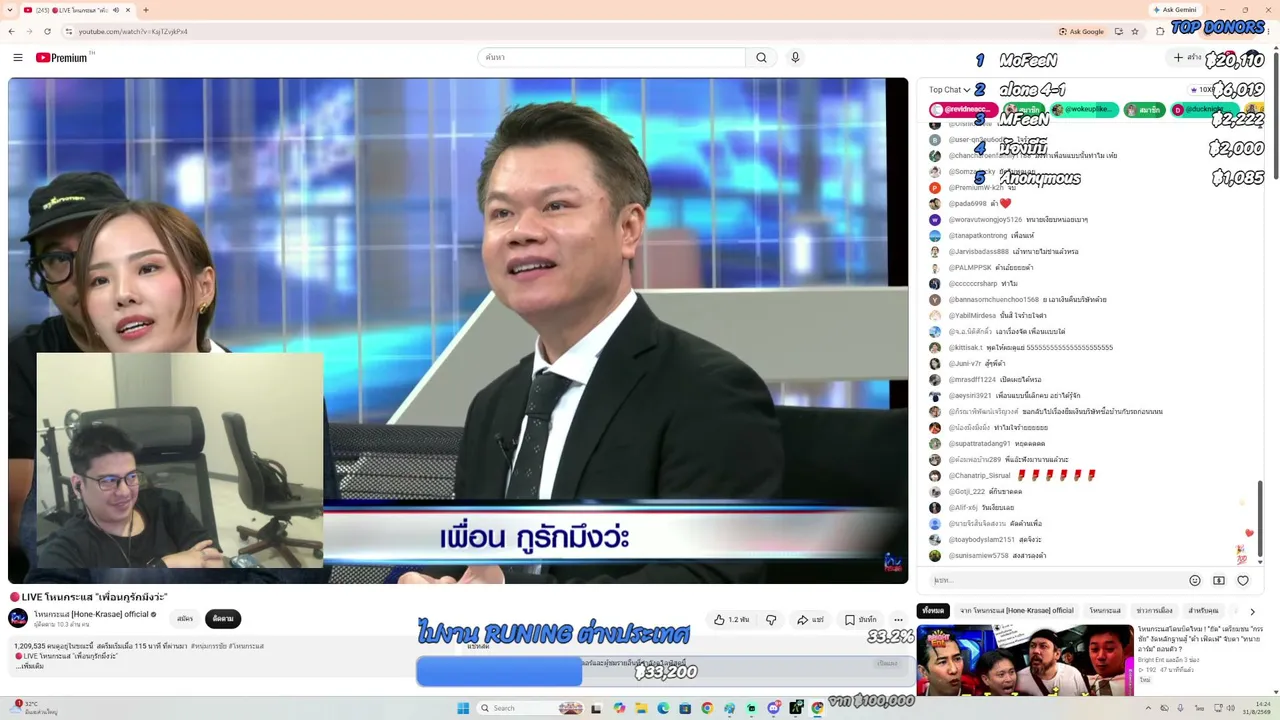Share the live stream video
This screenshot has height=720, width=1280.
(811, 620)
